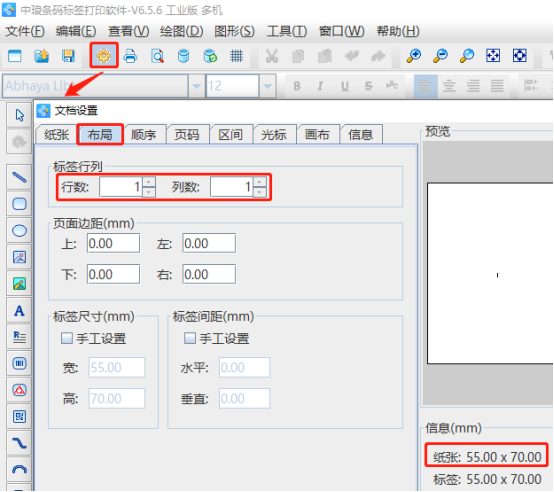Open document settings gear icon

(104, 55)
